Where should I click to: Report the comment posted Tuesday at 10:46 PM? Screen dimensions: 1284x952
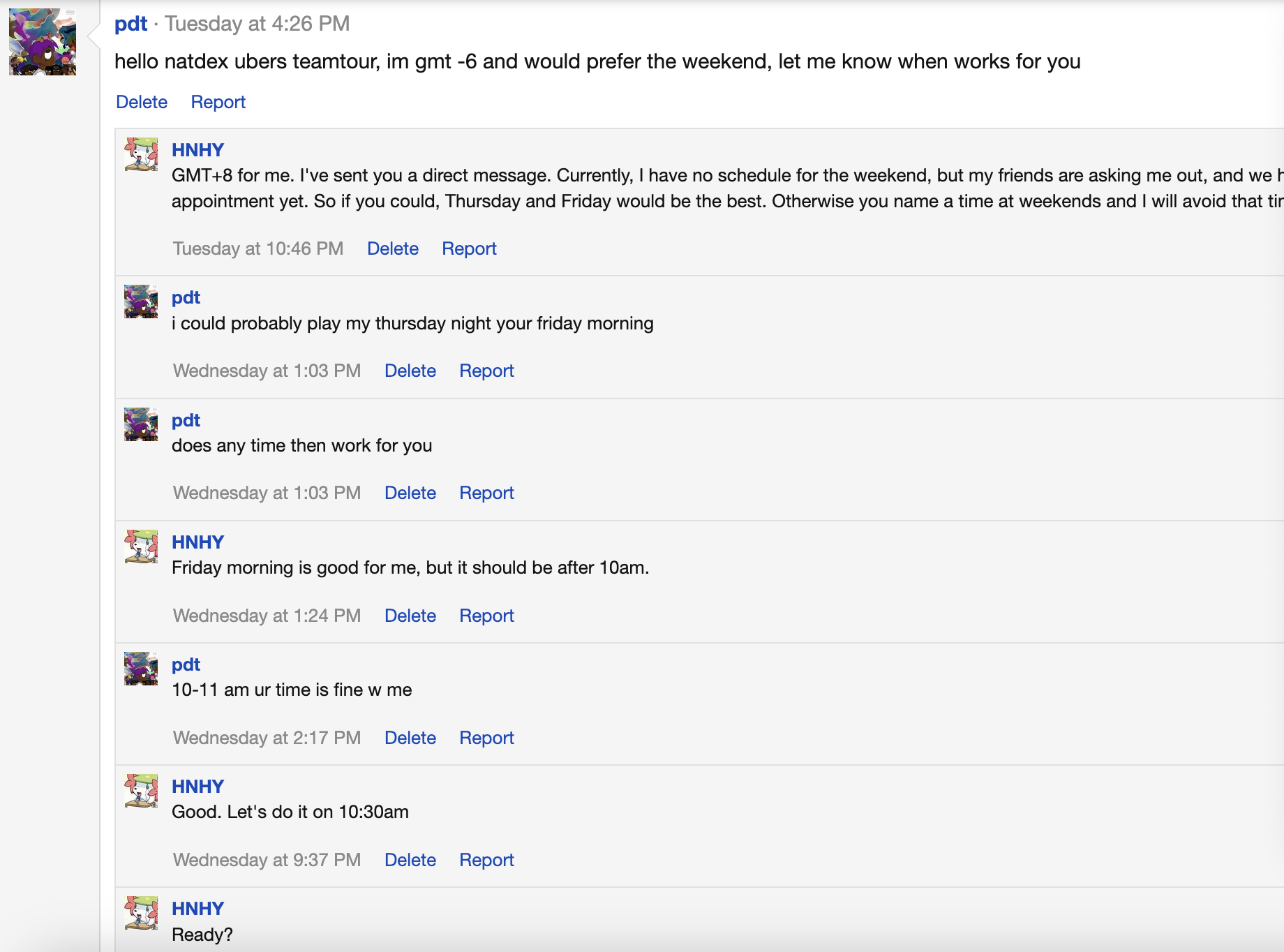point(469,248)
